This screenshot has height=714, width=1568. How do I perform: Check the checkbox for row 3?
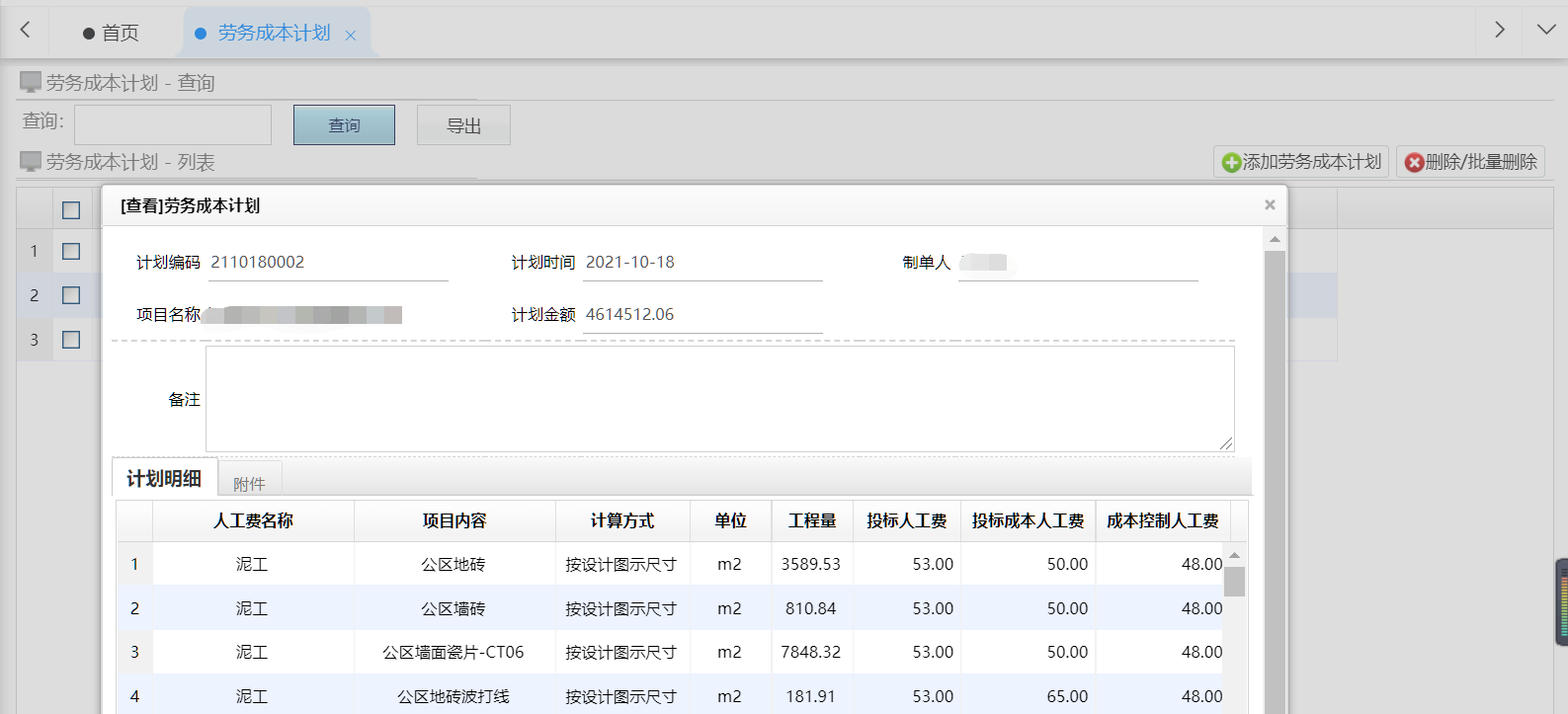(x=71, y=340)
